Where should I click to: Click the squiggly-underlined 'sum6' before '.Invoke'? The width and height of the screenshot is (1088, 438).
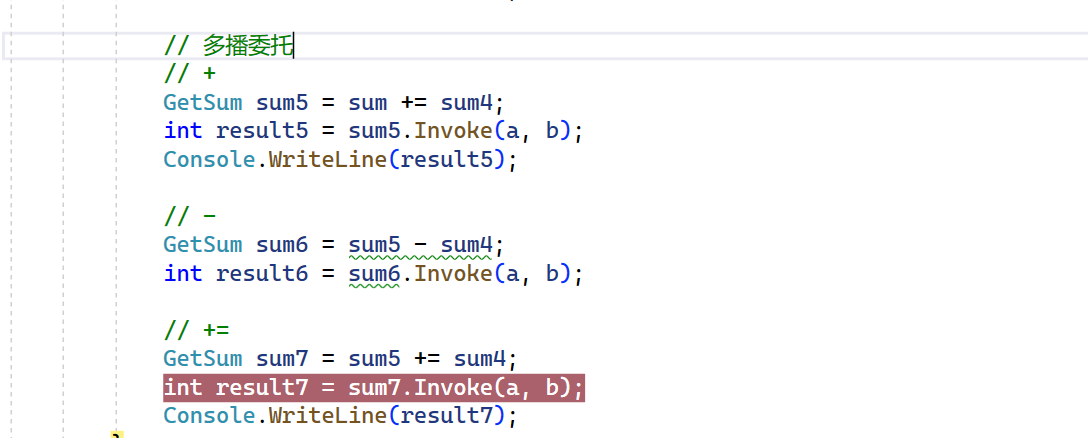375,273
